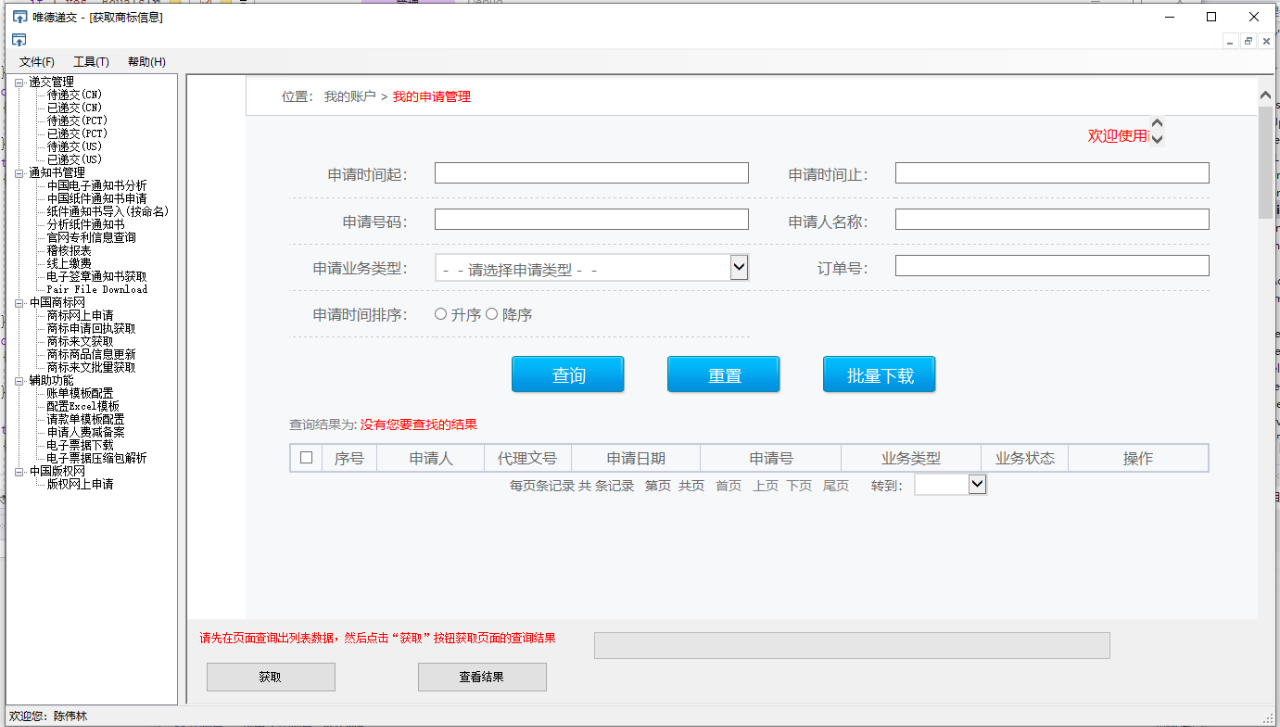1280x727 pixels.
Task: Select the 降序 radio button
Action: [x=492, y=314]
